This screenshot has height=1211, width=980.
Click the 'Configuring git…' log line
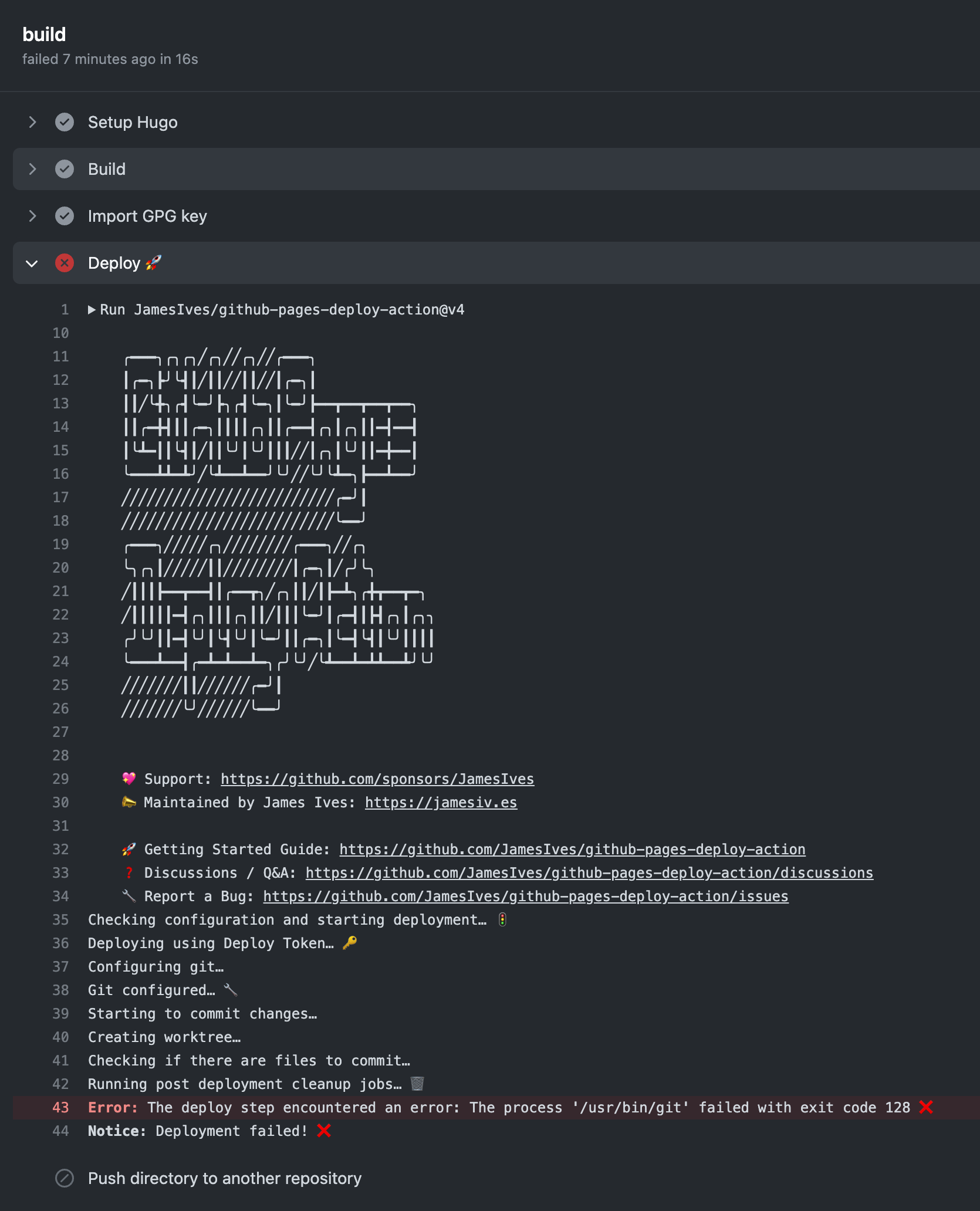[156, 966]
